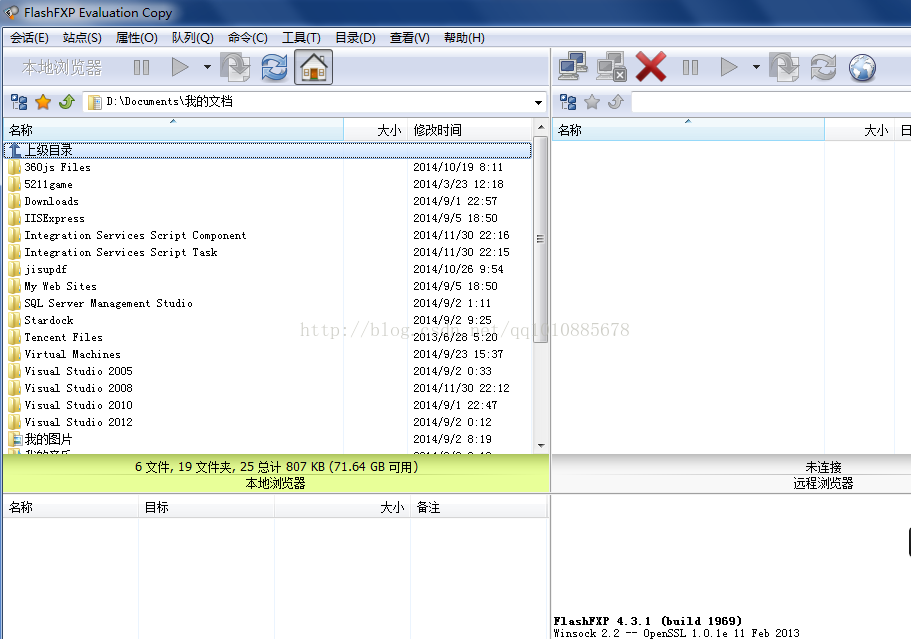The width and height of the screenshot is (911, 639).
Task: Click the local folder tree icon beside path
Action: [x=19, y=102]
